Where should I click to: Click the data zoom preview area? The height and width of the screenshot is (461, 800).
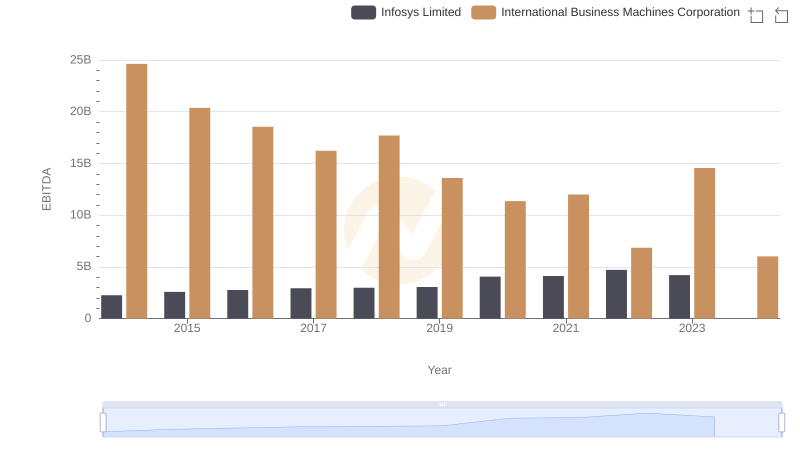442,423
